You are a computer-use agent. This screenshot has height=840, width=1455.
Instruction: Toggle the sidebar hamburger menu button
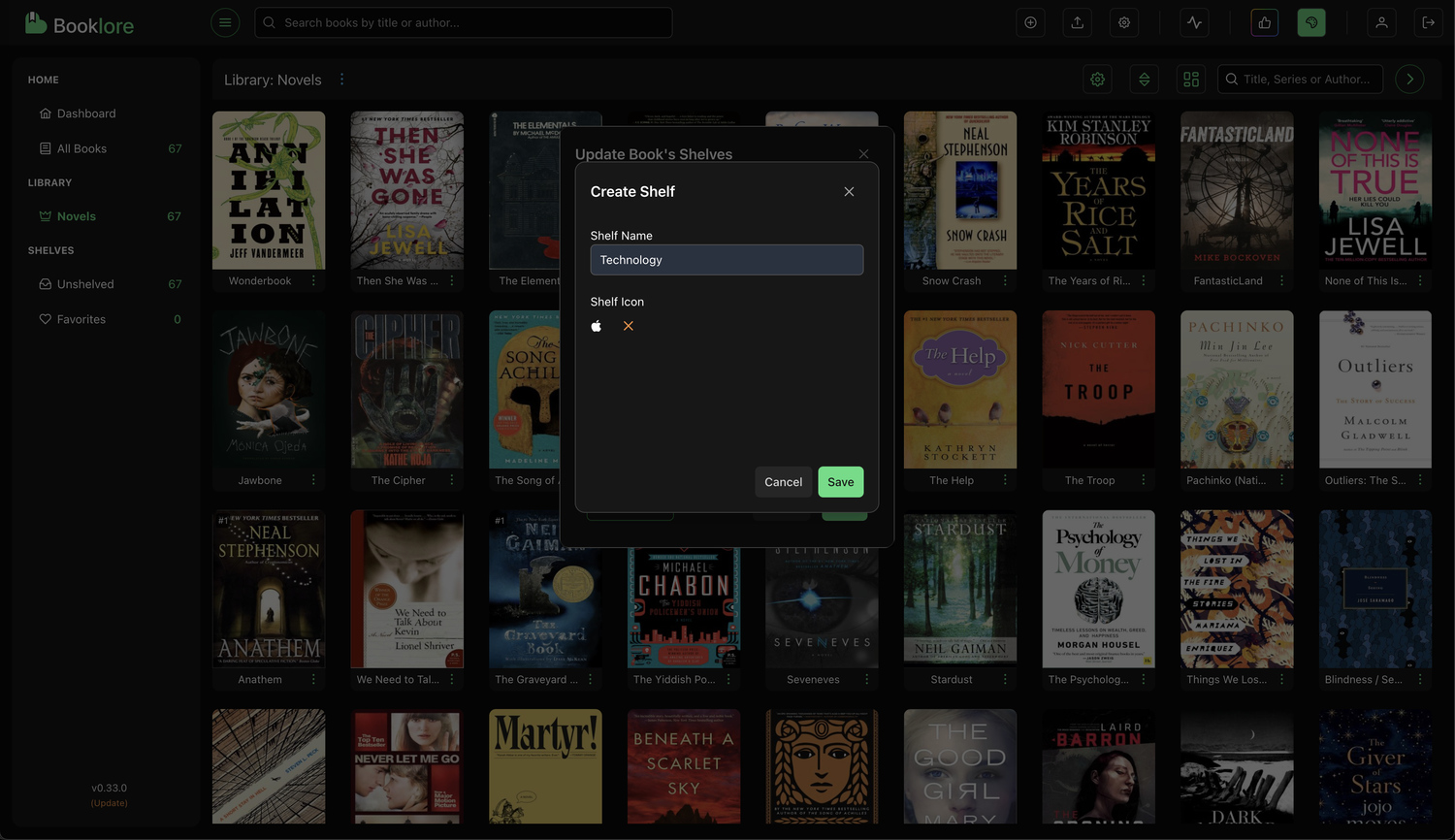click(x=225, y=22)
